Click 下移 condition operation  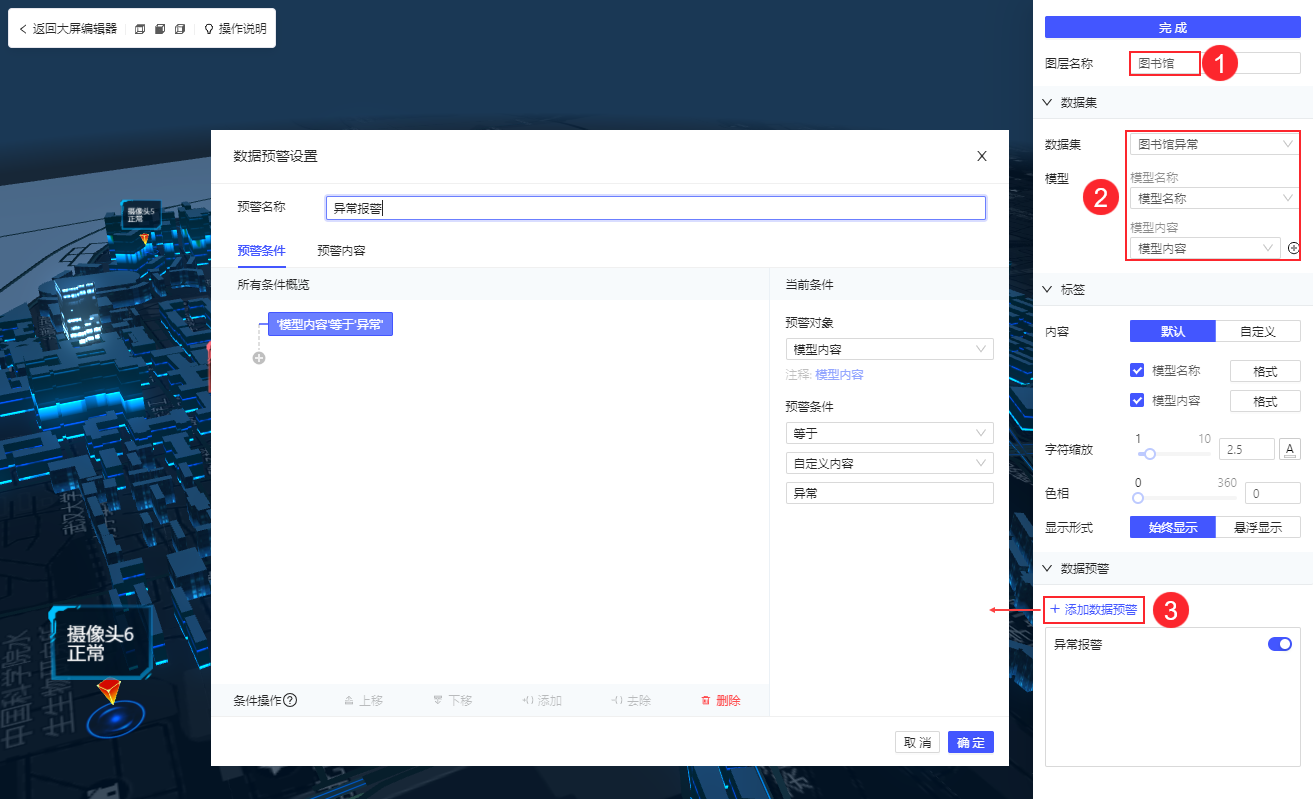[453, 701]
